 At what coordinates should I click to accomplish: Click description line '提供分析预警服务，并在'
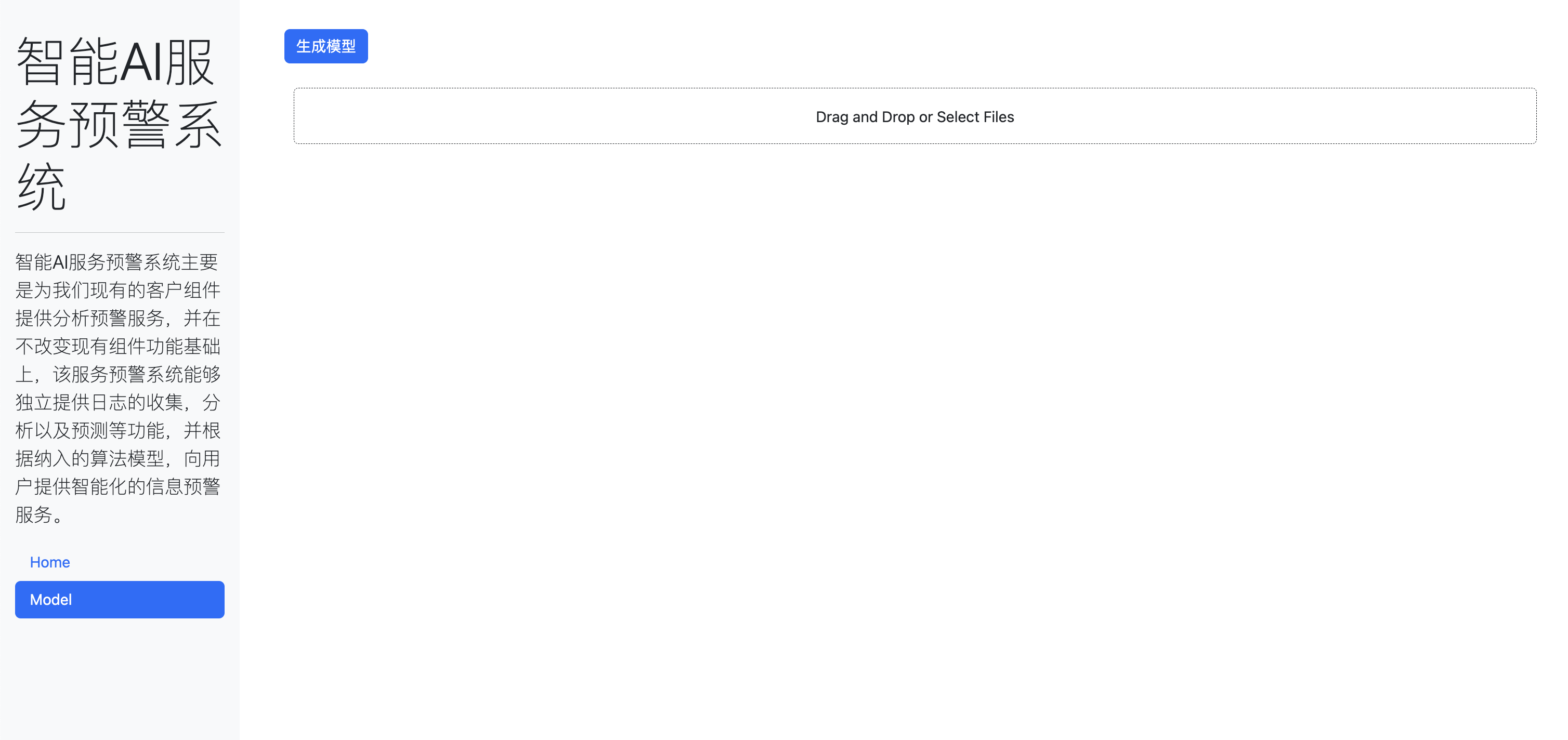click(x=117, y=318)
